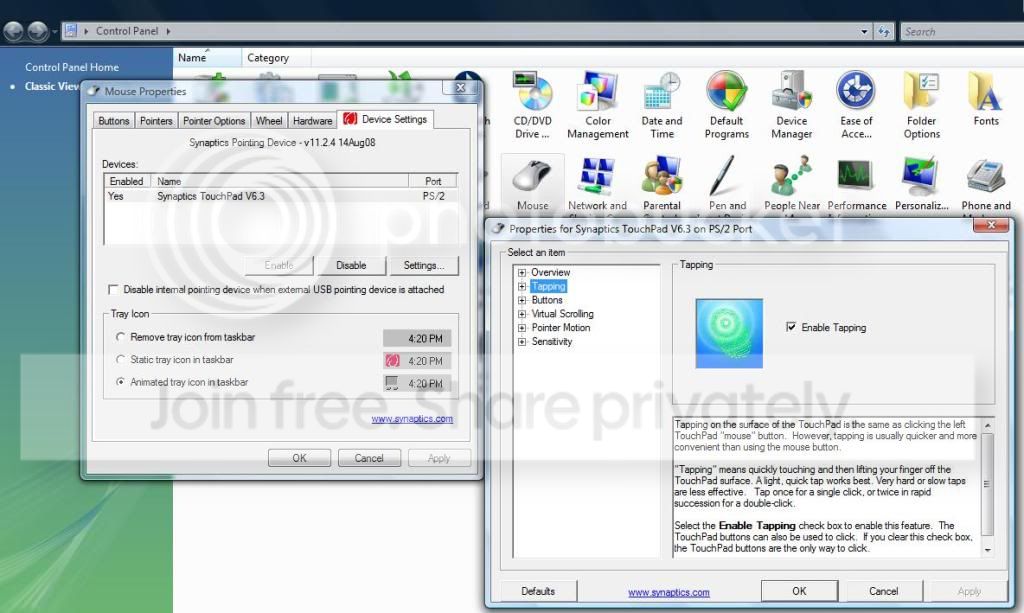Open Network and Sharing icon
Image resolution: width=1024 pixels, height=613 pixels.
click(597, 184)
